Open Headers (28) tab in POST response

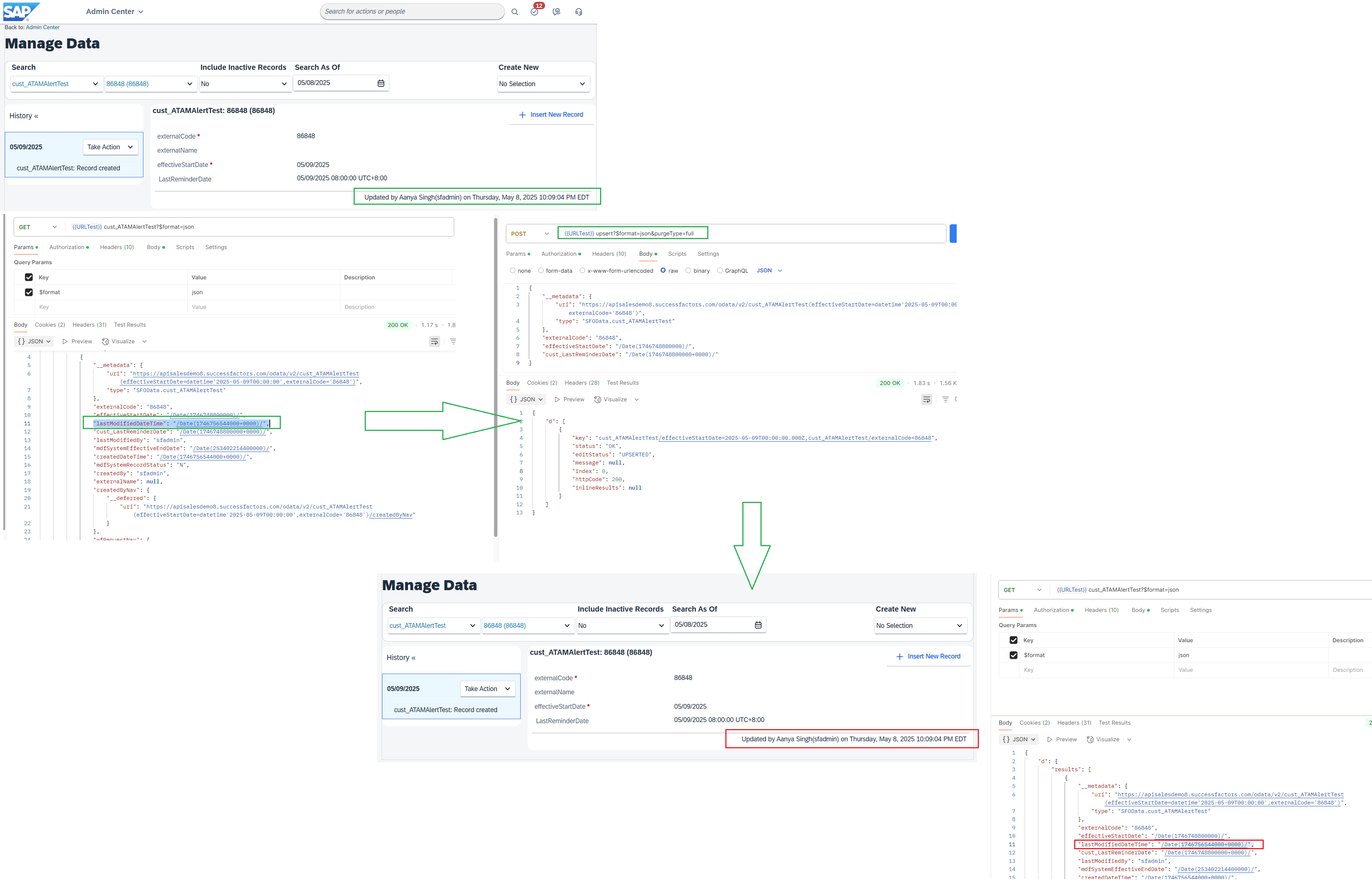pyautogui.click(x=582, y=384)
